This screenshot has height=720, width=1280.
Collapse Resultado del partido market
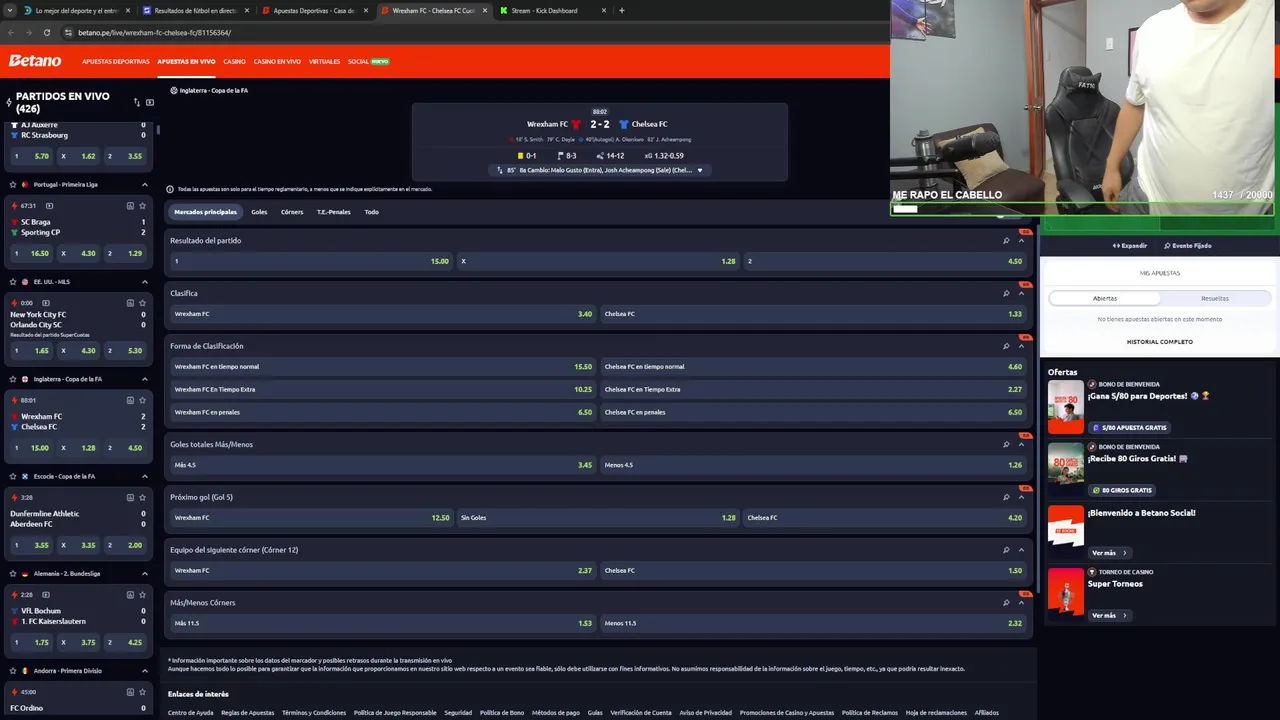[1021, 240]
